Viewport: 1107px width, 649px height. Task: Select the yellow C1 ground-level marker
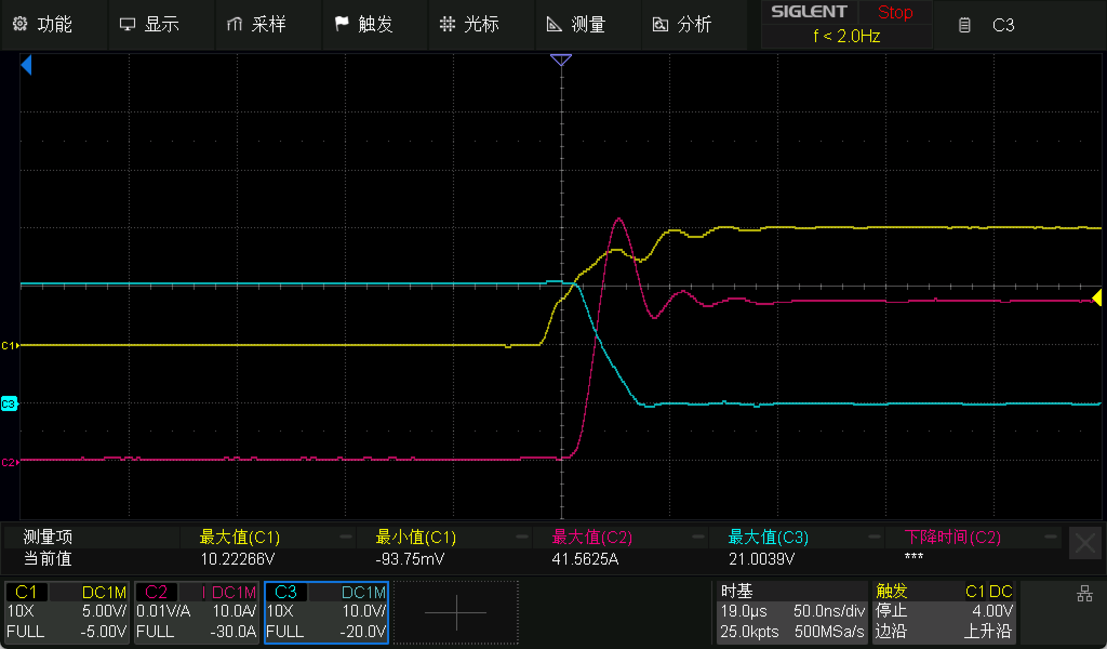9,345
